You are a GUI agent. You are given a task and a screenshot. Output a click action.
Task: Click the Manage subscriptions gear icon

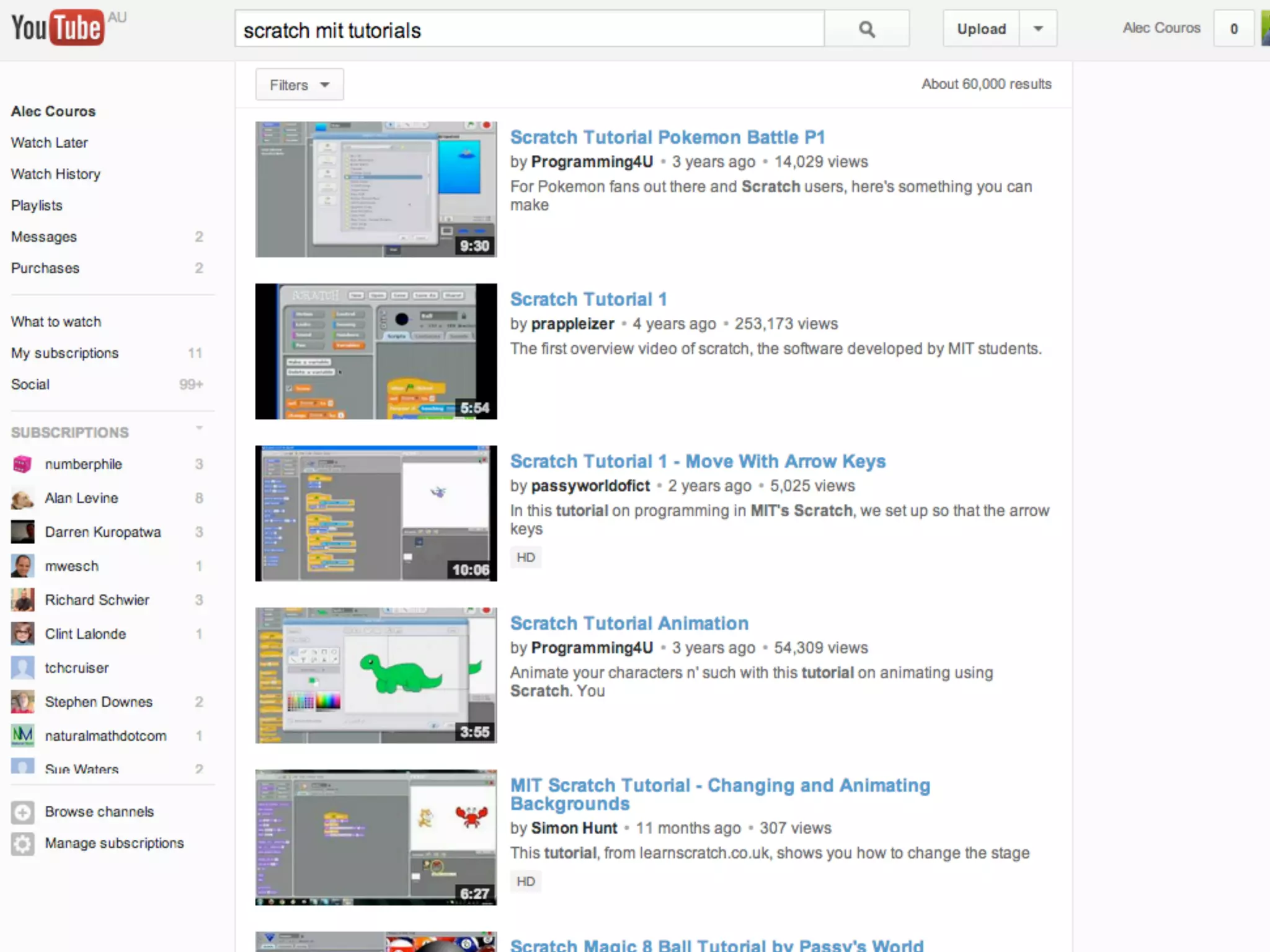click(23, 844)
